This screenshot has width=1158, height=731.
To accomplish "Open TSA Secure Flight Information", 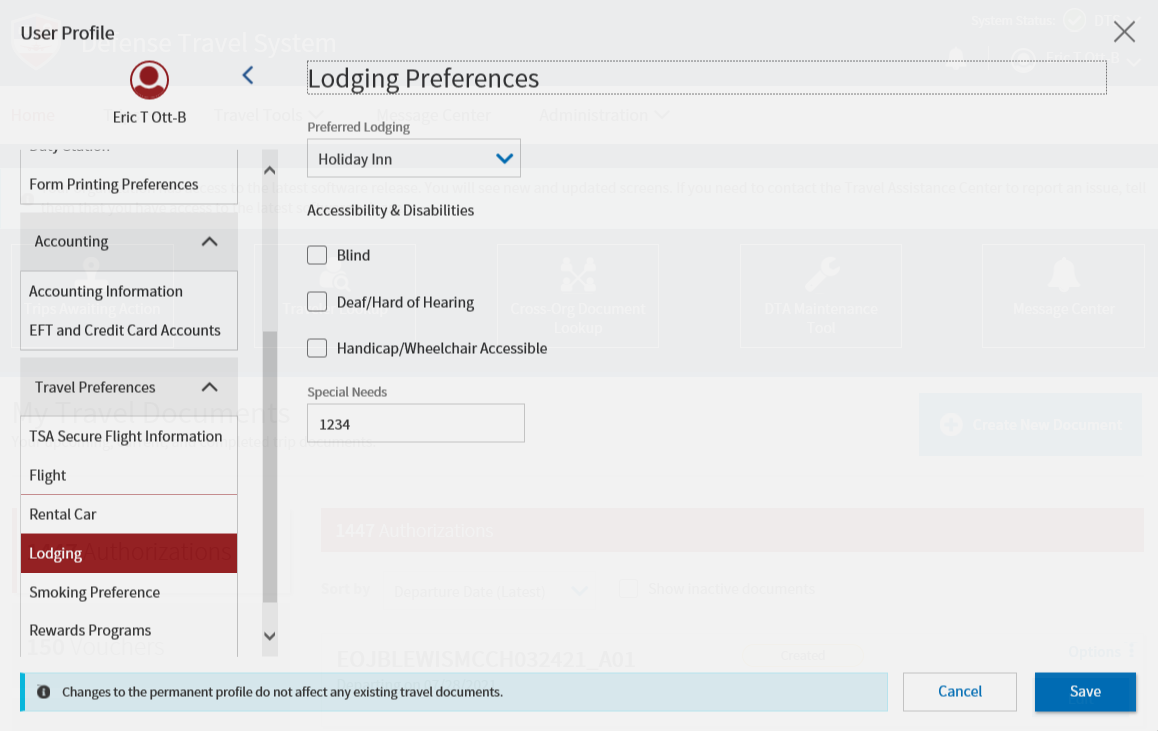I will 126,436.
